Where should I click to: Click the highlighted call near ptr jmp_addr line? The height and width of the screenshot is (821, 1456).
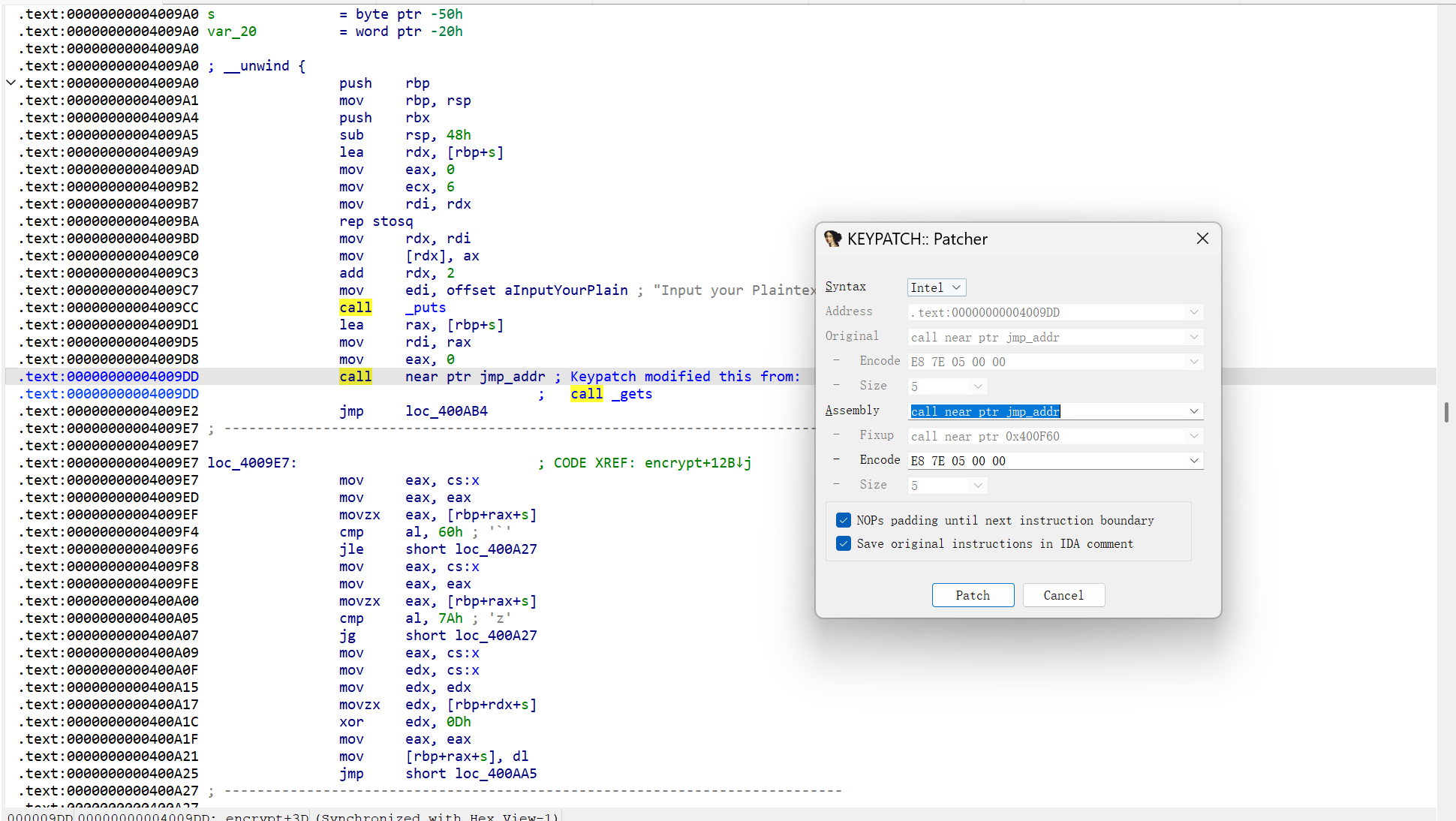[x=474, y=377]
